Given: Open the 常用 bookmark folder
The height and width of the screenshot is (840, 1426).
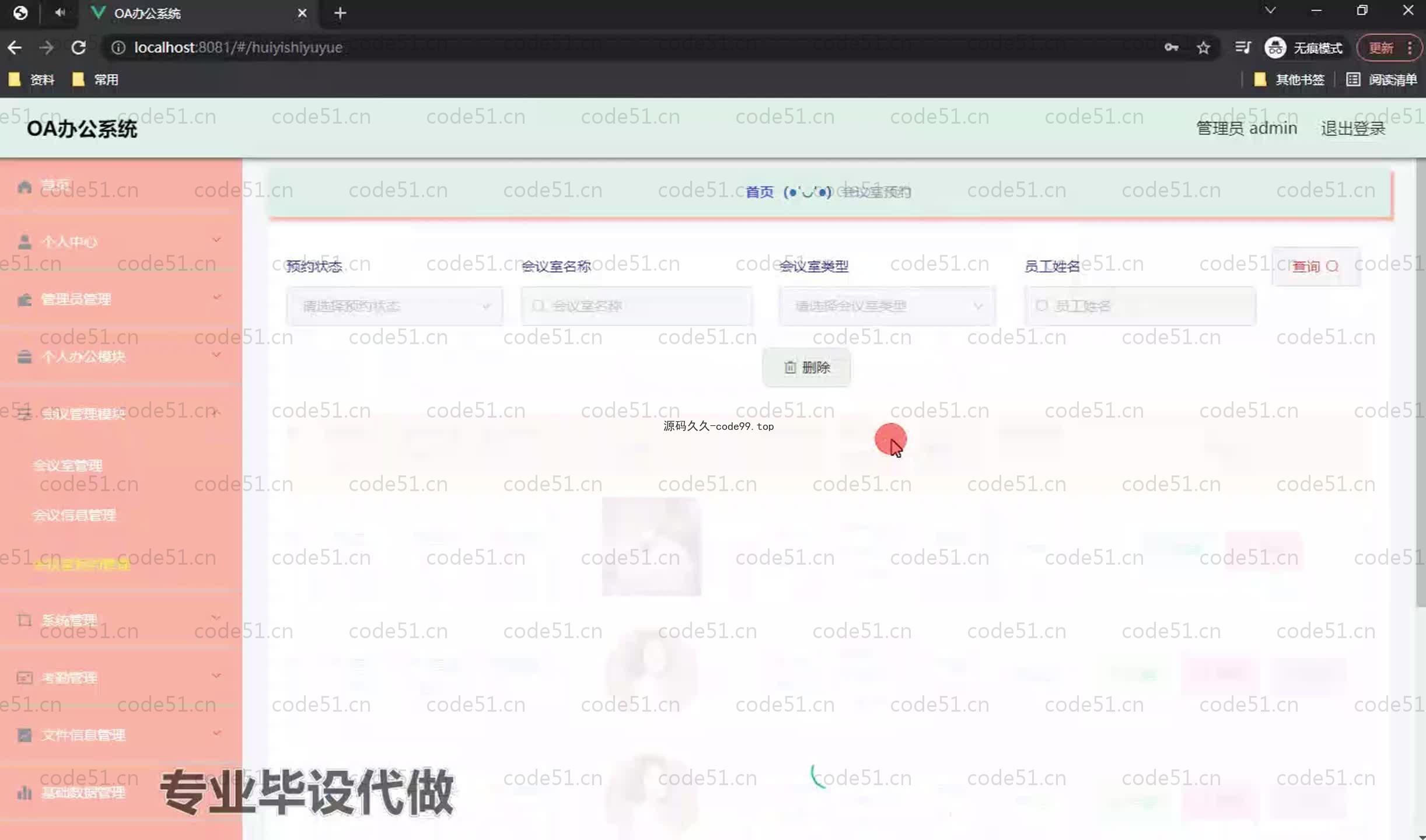Looking at the screenshot, I should pyautogui.click(x=95, y=79).
